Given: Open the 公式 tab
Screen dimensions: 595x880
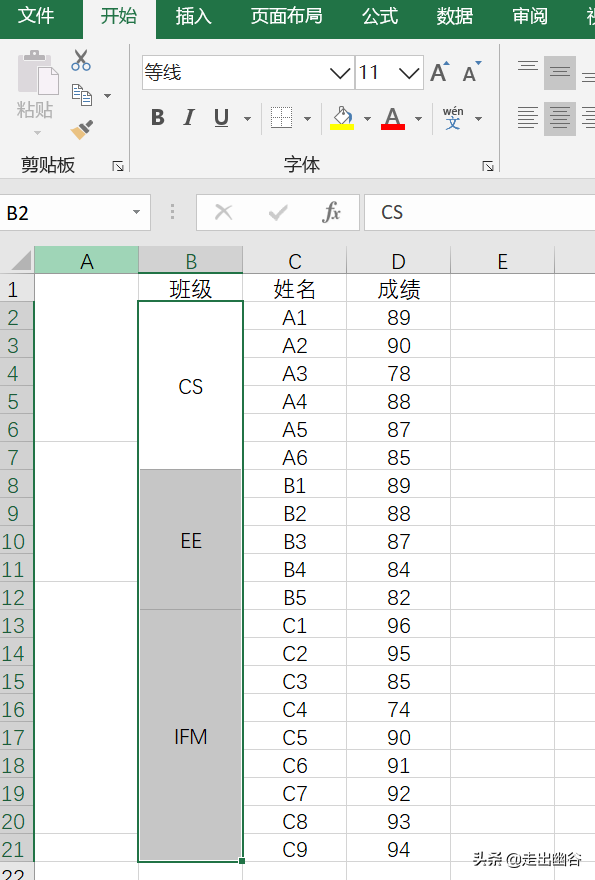Looking at the screenshot, I should 380,16.
